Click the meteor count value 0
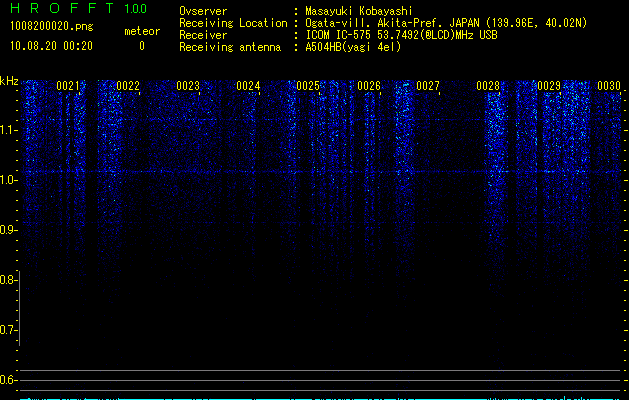629x400 pixels. pyautogui.click(x=142, y=46)
